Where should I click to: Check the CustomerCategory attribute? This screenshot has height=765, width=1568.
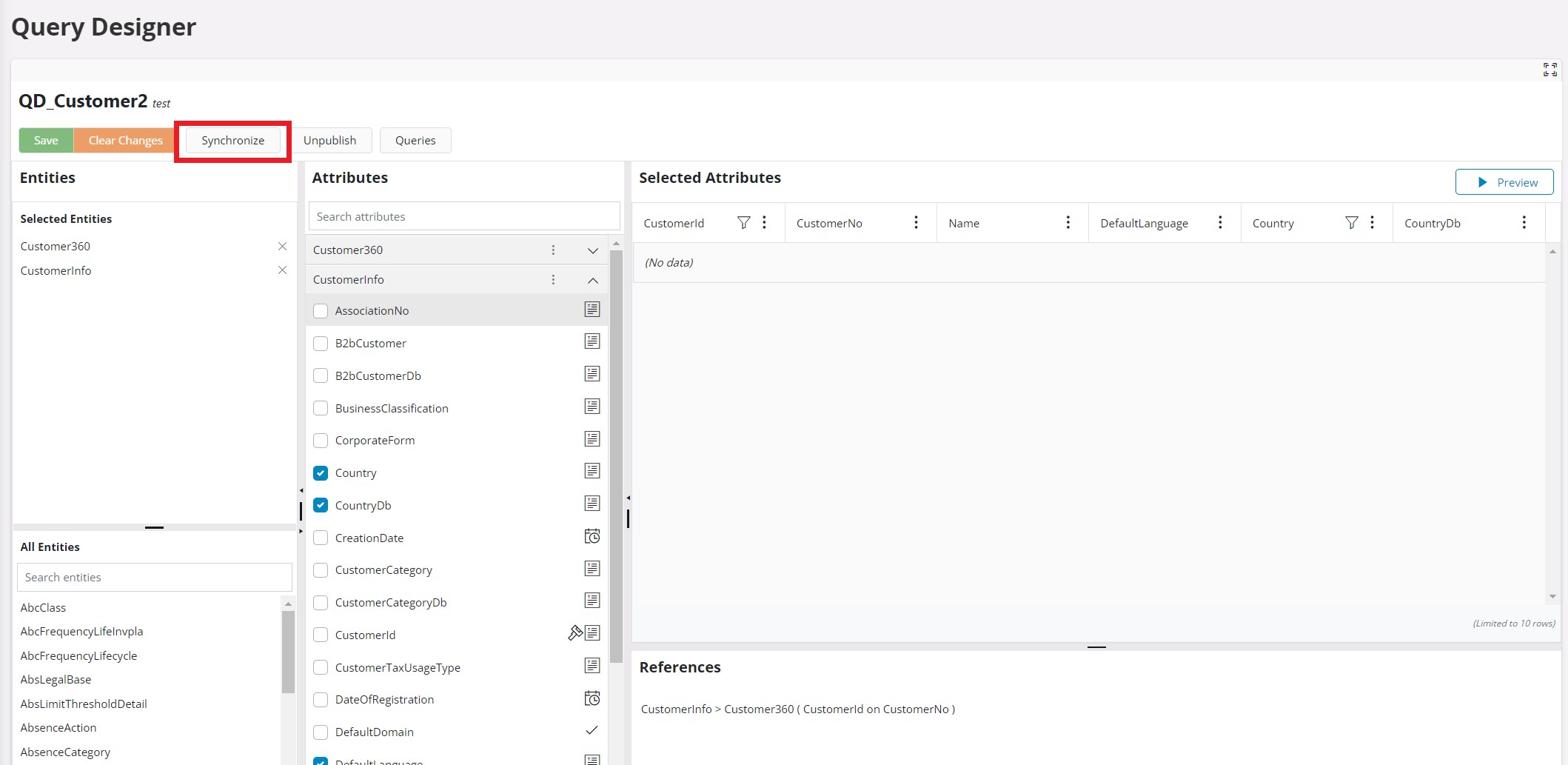[x=321, y=569]
